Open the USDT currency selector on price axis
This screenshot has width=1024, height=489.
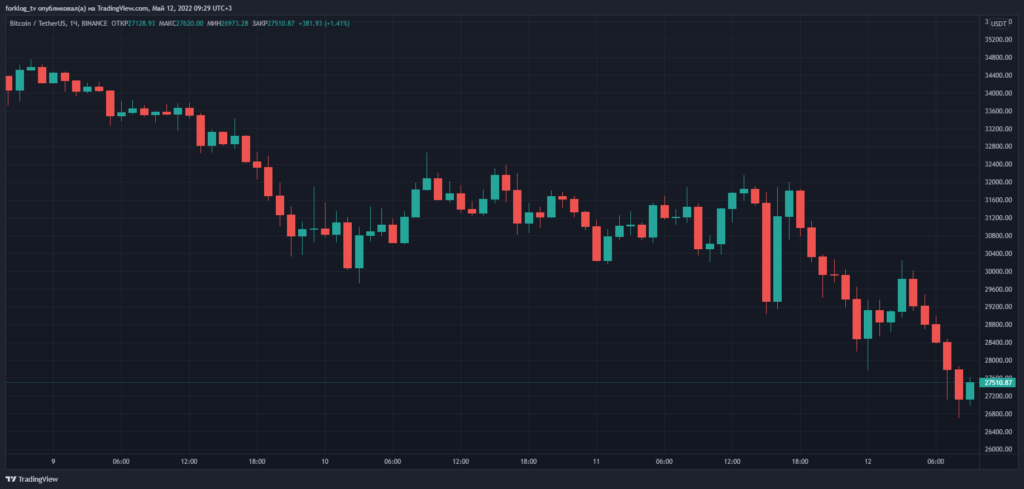click(998, 22)
